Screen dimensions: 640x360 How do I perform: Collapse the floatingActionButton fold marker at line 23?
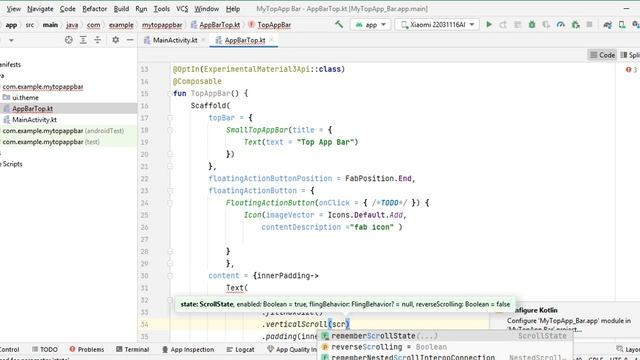tap(170, 191)
